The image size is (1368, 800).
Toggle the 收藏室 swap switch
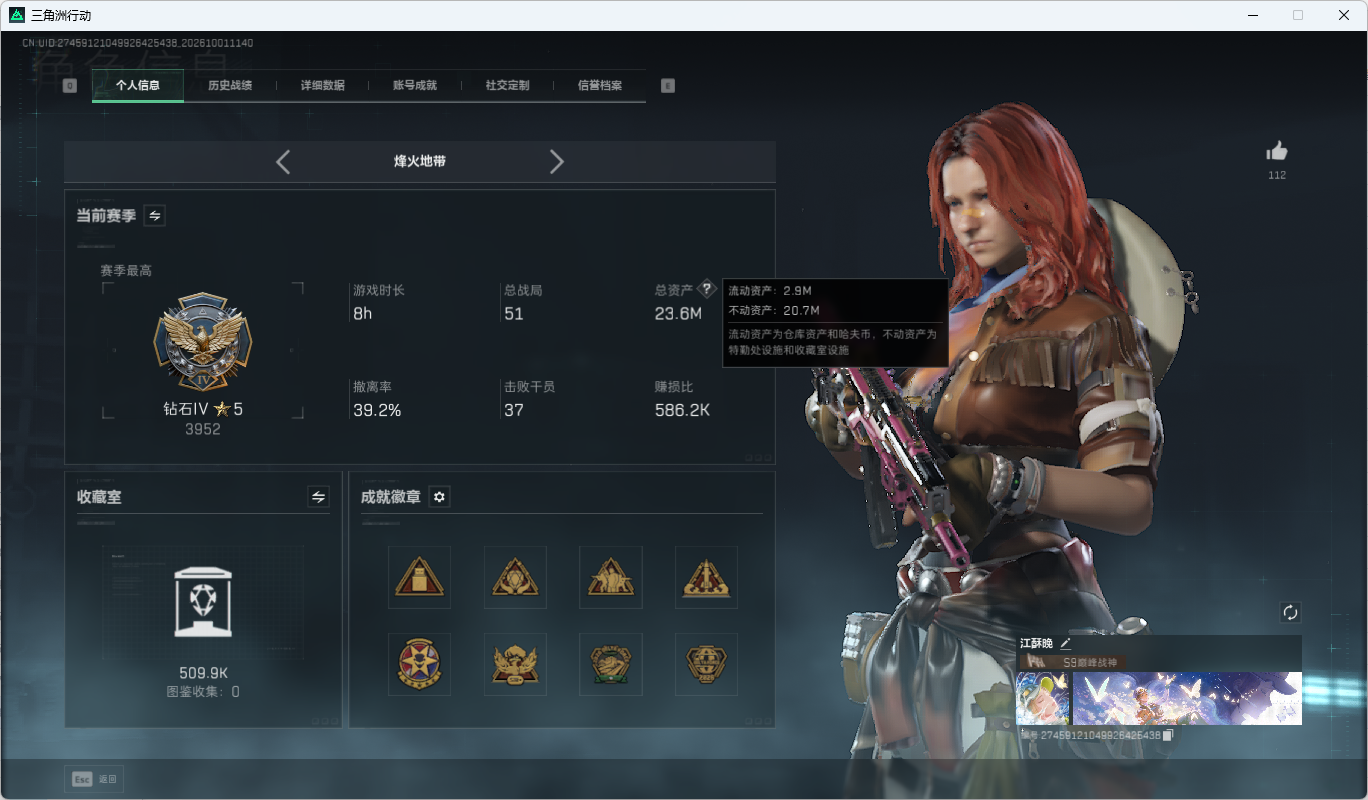[x=319, y=497]
